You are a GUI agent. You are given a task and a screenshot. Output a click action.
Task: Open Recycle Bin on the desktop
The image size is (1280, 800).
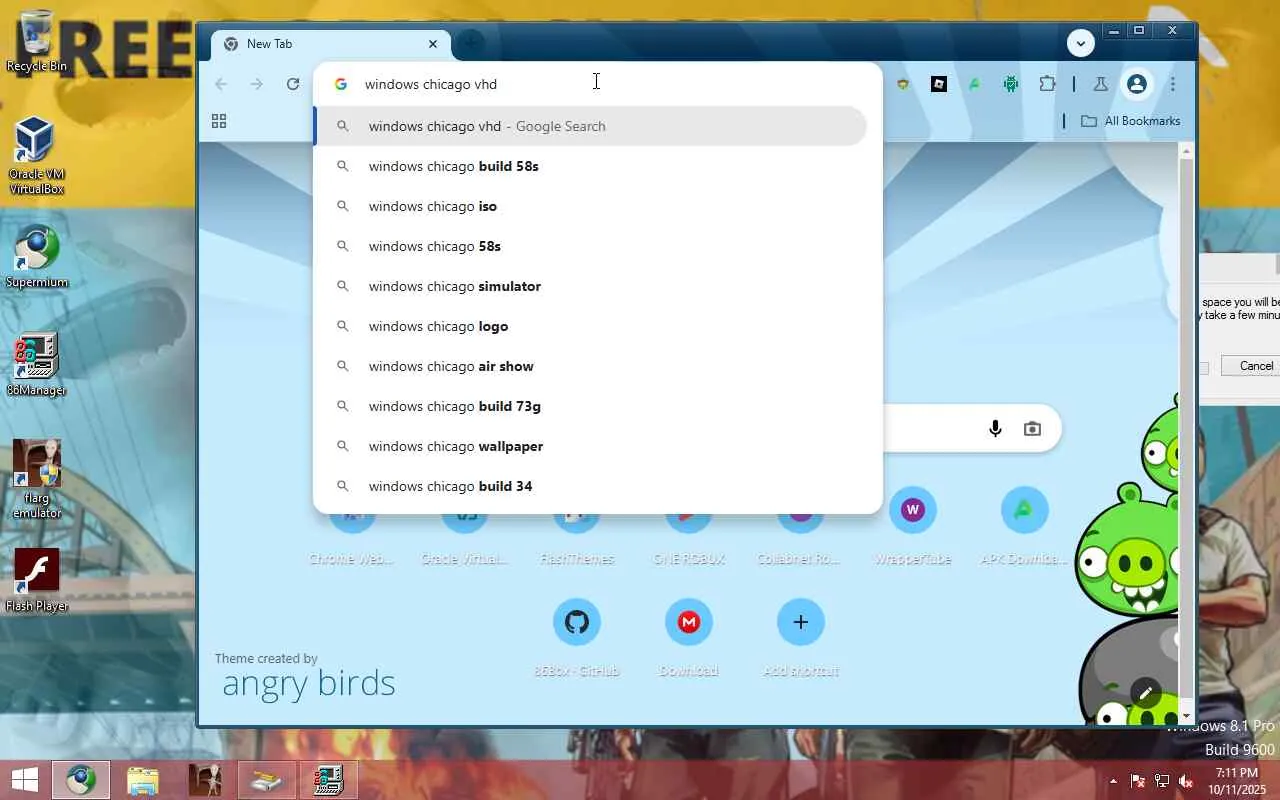37,42
